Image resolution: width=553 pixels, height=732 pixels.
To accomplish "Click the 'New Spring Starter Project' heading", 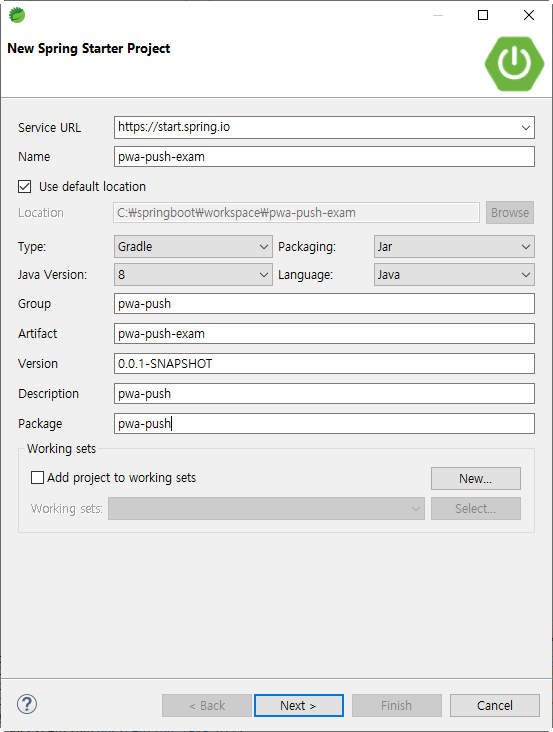I will [89, 49].
